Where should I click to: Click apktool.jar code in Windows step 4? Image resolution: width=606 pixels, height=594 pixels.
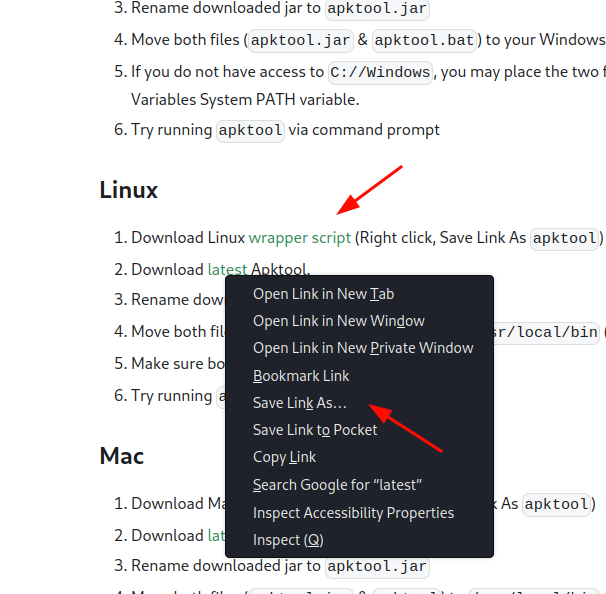pos(301,41)
